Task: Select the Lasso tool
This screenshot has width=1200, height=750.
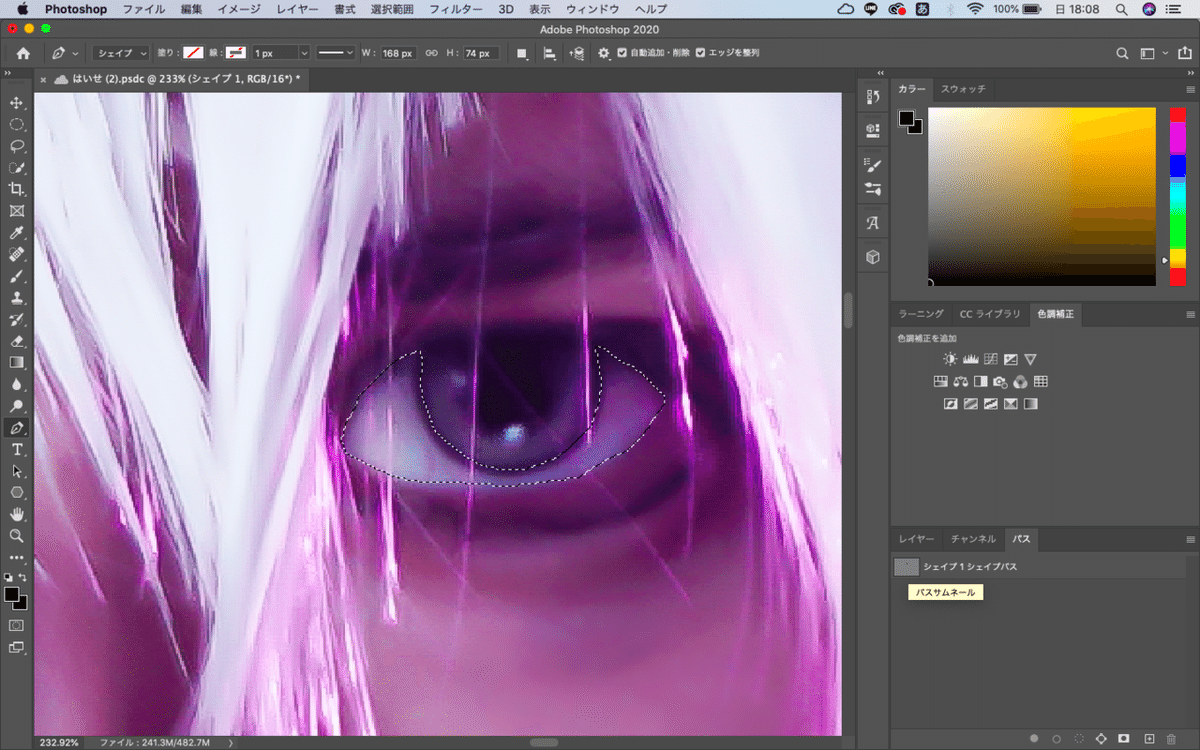Action: [x=17, y=146]
